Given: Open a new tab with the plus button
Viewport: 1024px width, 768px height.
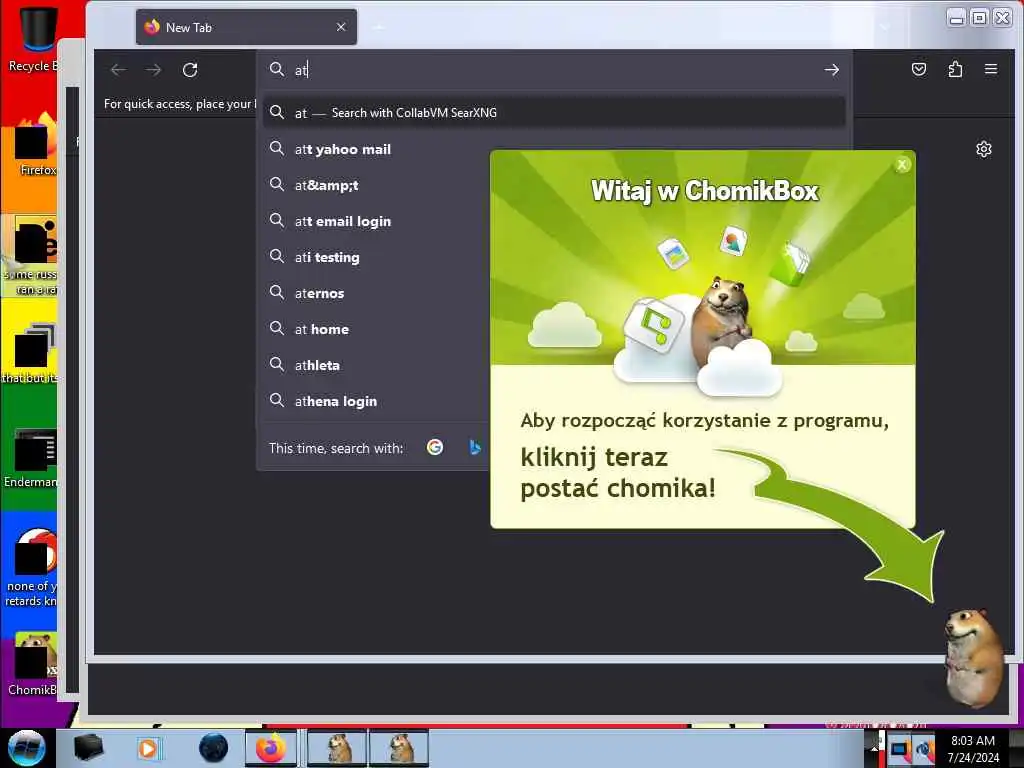Looking at the screenshot, I should point(379,27).
